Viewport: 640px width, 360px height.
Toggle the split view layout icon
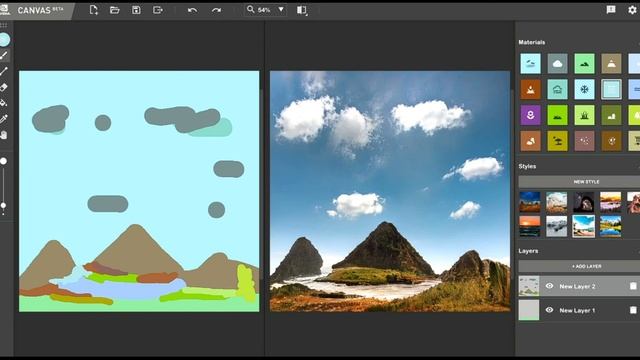point(302,10)
